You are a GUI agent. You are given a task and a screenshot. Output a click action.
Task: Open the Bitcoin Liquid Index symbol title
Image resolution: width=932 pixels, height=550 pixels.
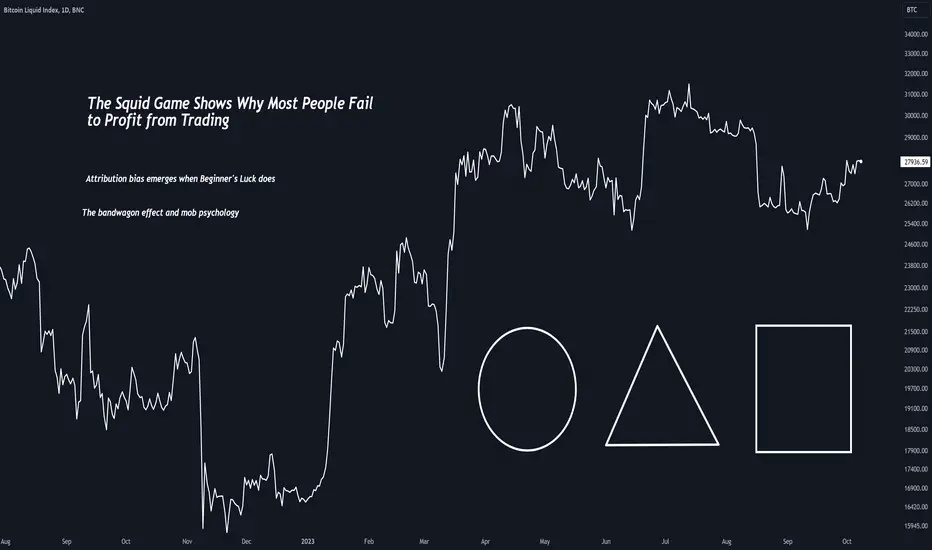coord(43,10)
